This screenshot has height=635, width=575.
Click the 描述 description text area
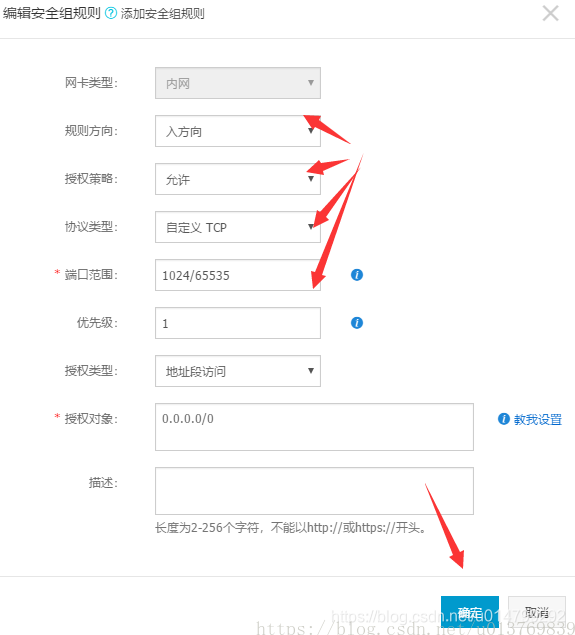(x=314, y=491)
